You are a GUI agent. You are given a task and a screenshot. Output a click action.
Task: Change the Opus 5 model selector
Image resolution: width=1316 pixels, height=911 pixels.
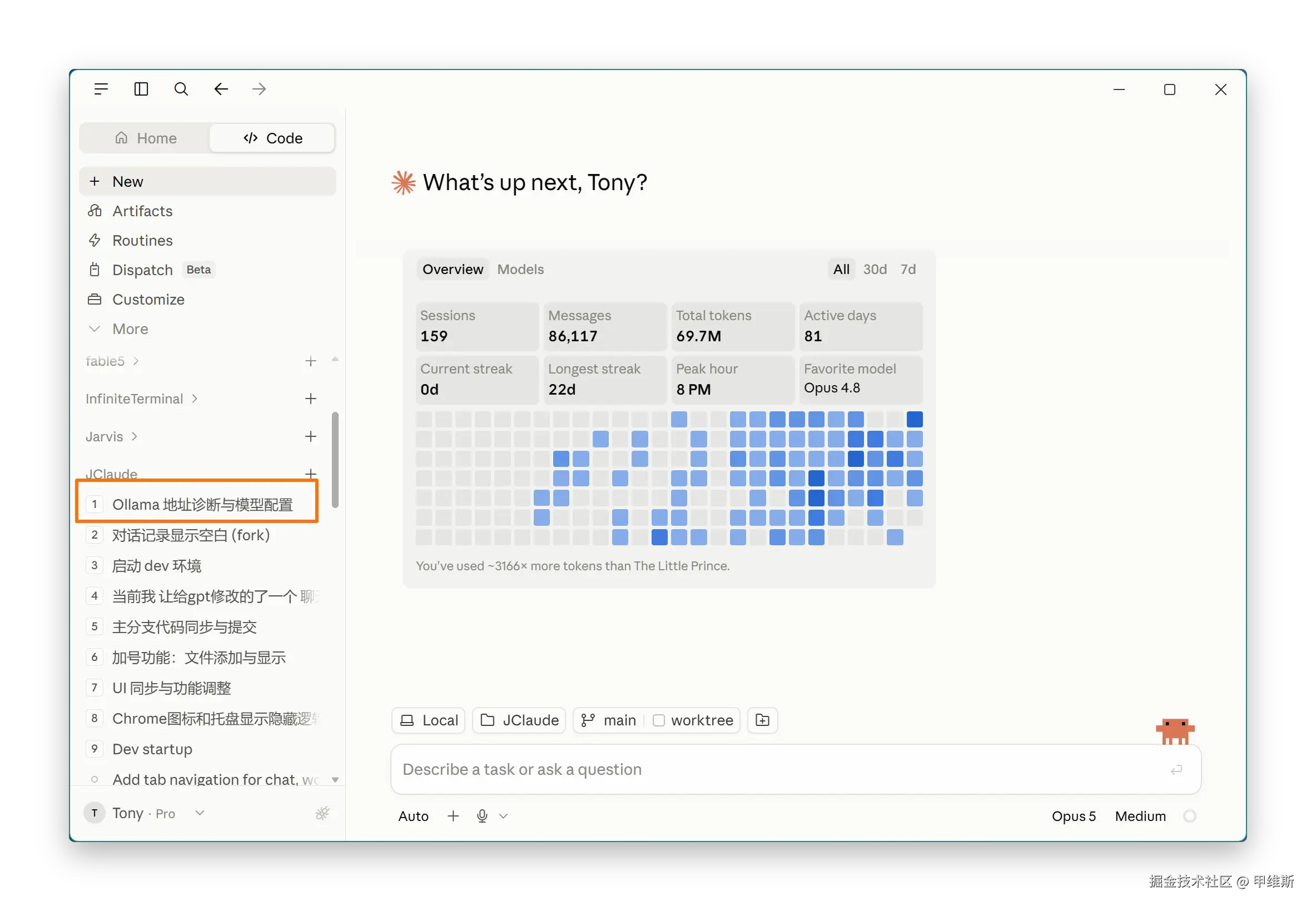[x=1074, y=817]
